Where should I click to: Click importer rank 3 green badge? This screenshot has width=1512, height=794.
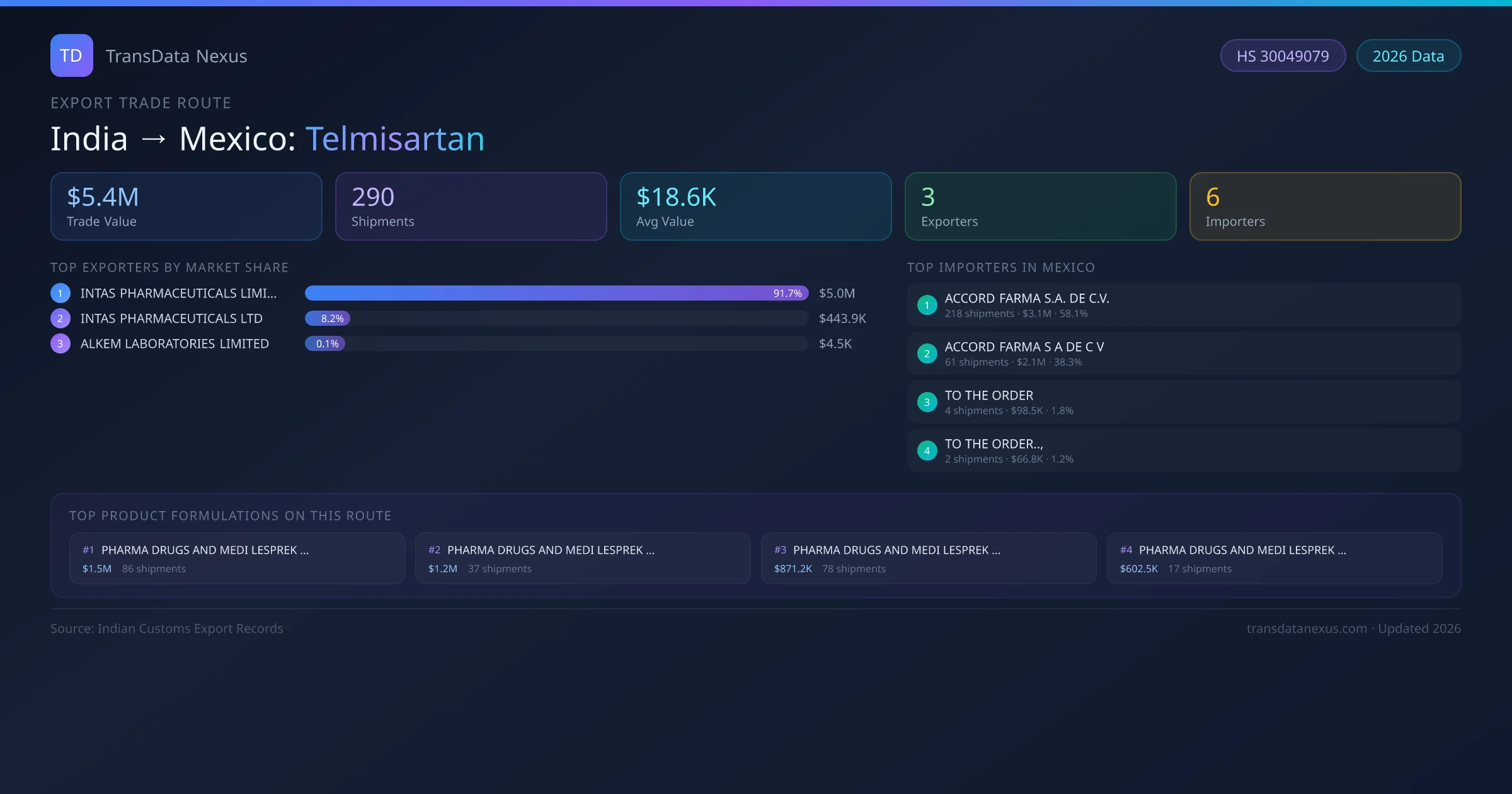coord(927,402)
